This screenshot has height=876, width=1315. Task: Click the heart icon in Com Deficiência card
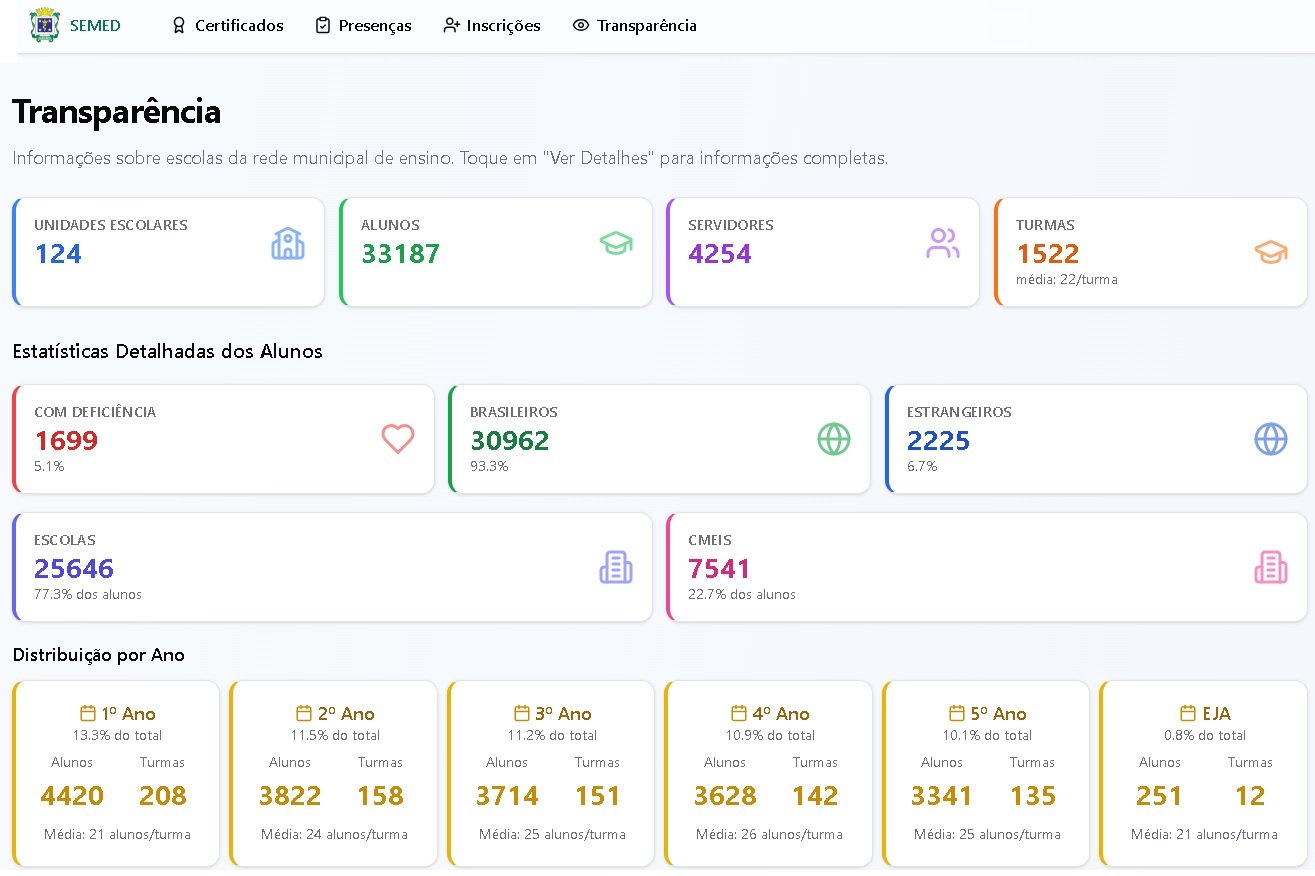tap(398, 439)
